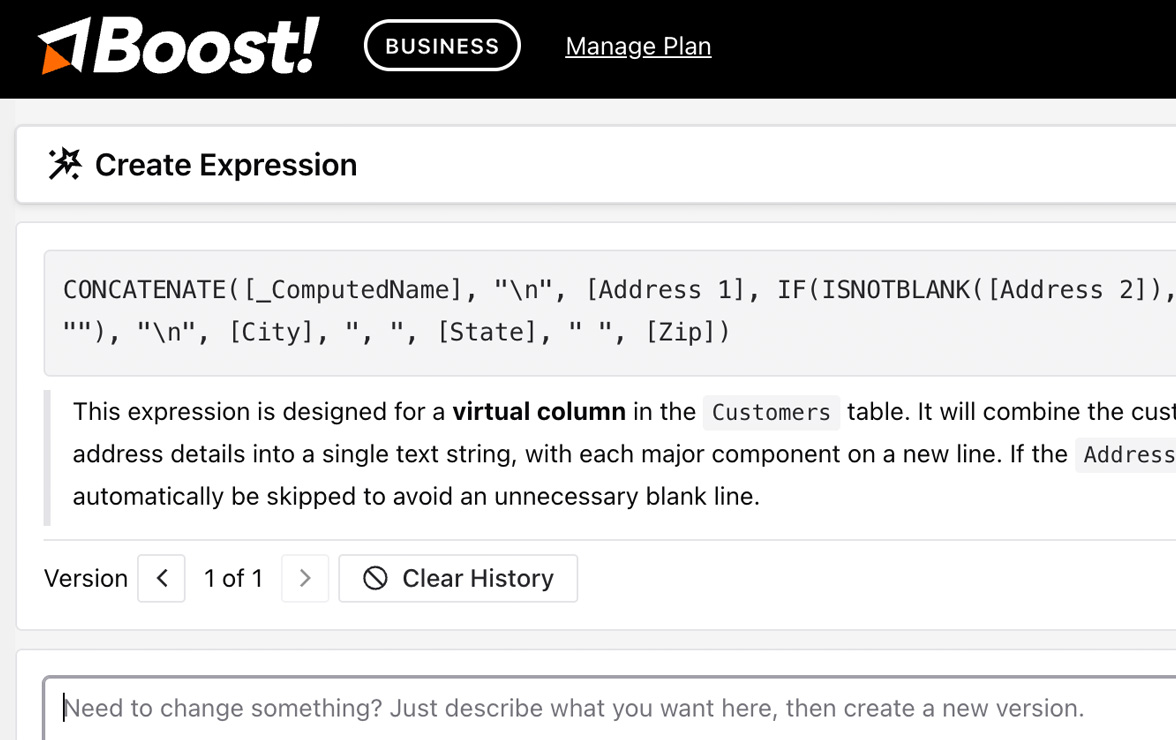Select the BUSINESS plan badge
1176x740 pixels.
coord(442,45)
